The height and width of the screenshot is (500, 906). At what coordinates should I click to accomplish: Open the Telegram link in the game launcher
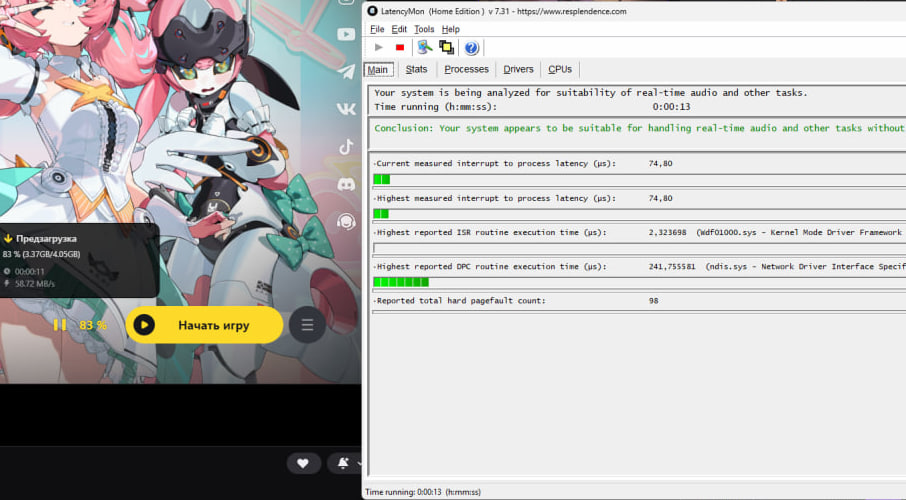(x=346, y=71)
